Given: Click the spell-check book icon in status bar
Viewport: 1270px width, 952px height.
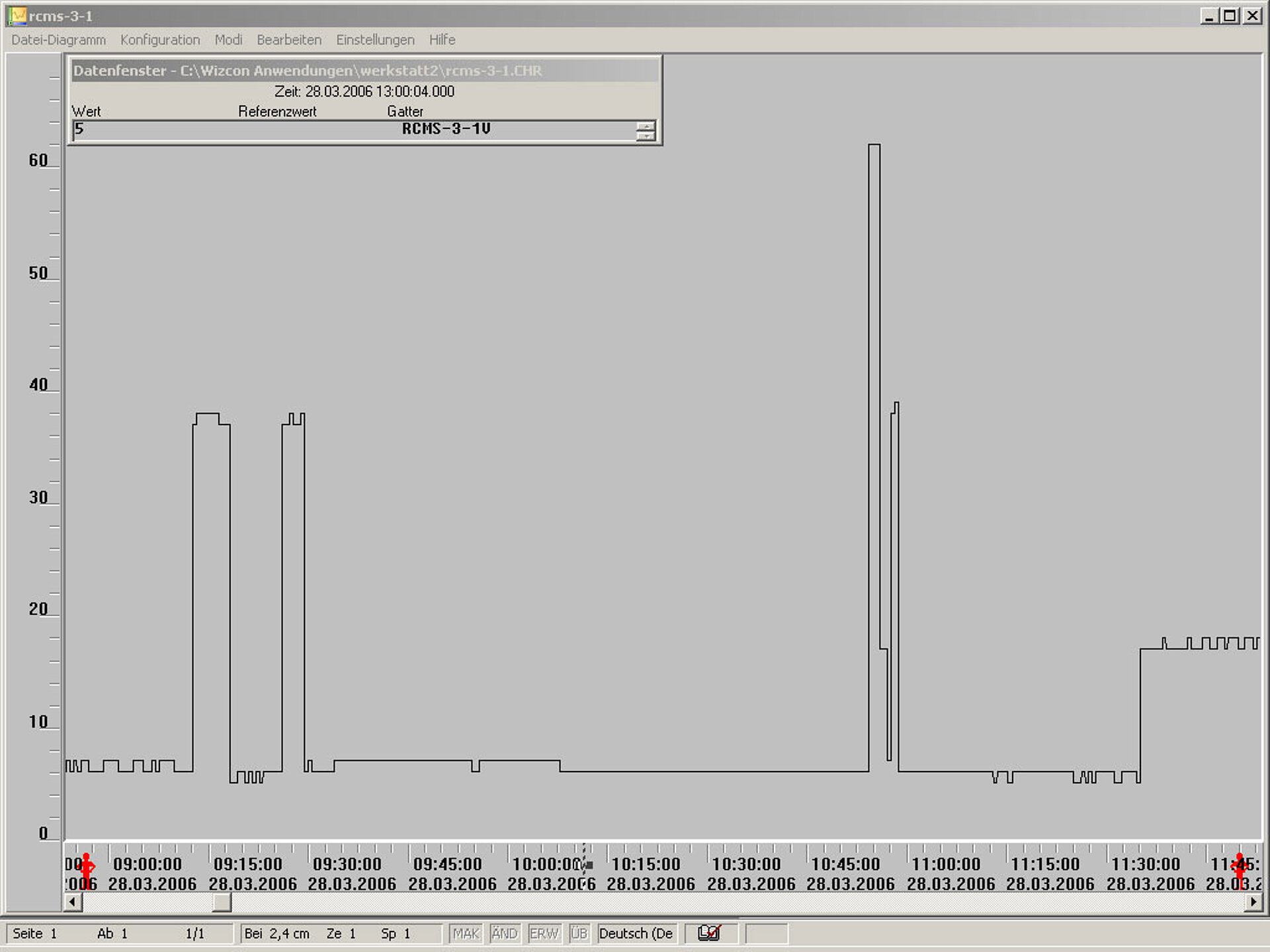Looking at the screenshot, I should [x=709, y=933].
